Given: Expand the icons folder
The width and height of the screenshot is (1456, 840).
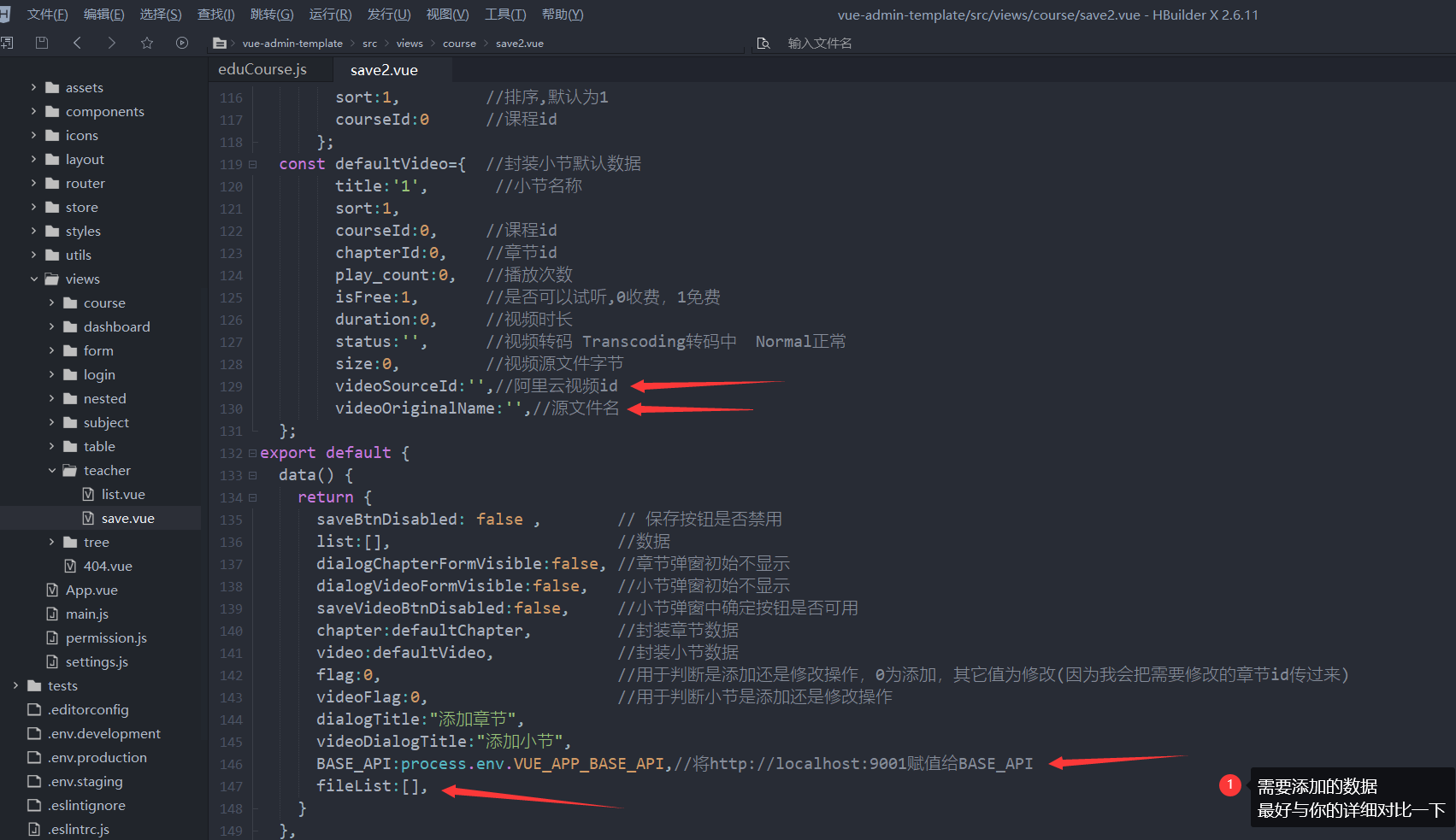Looking at the screenshot, I should (33, 135).
